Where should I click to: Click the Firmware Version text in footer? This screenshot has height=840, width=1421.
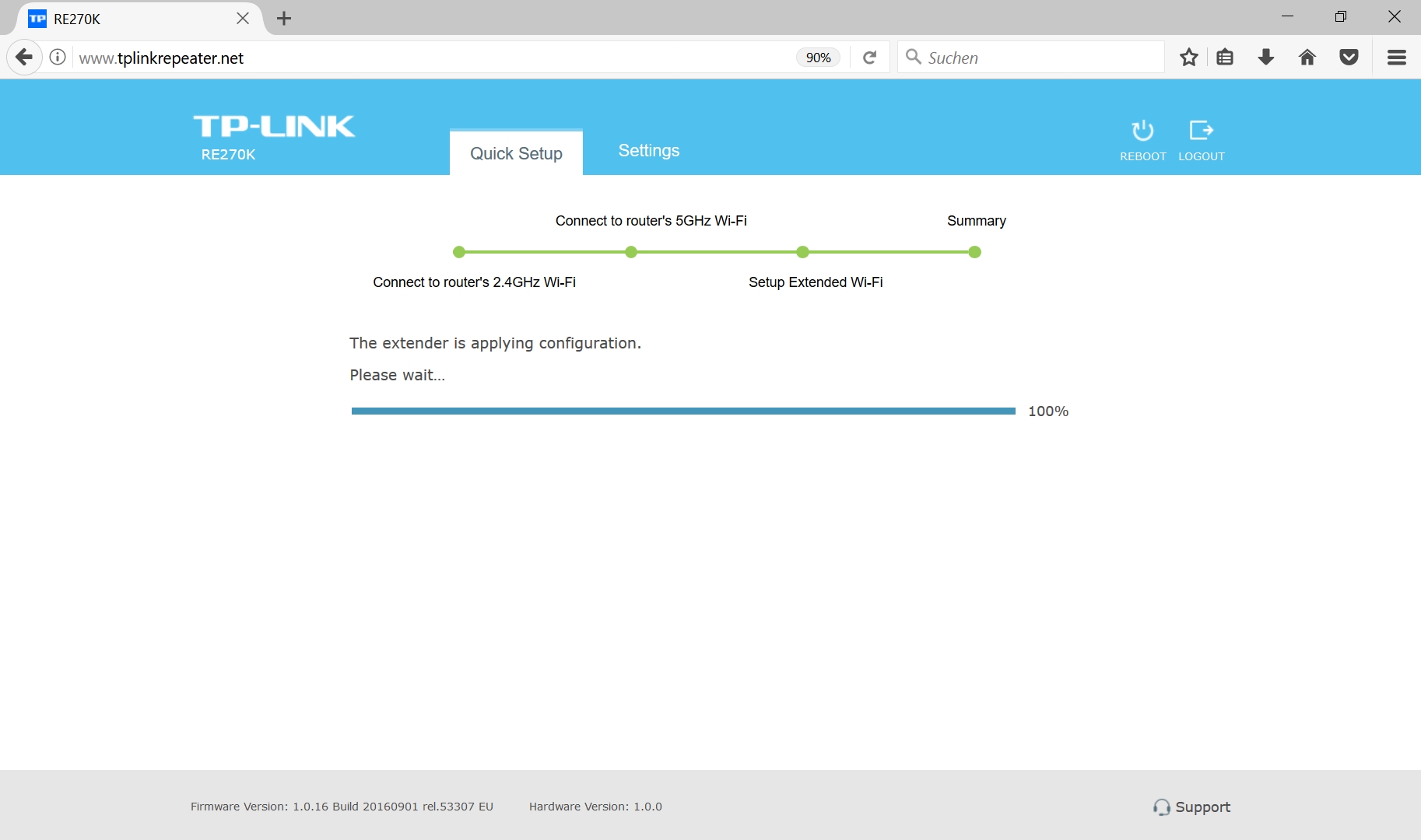pos(342,807)
